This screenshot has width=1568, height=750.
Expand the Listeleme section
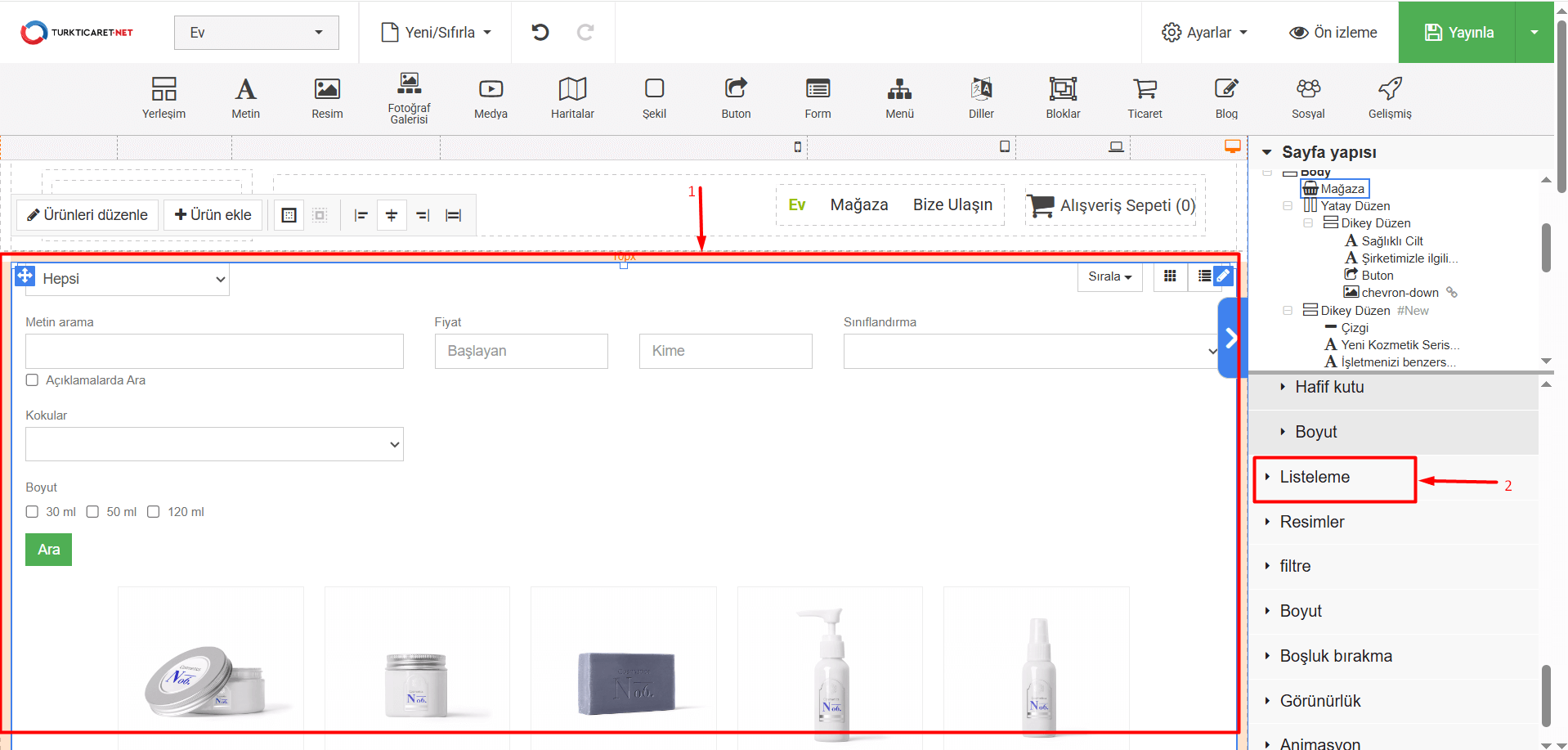(x=1315, y=478)
